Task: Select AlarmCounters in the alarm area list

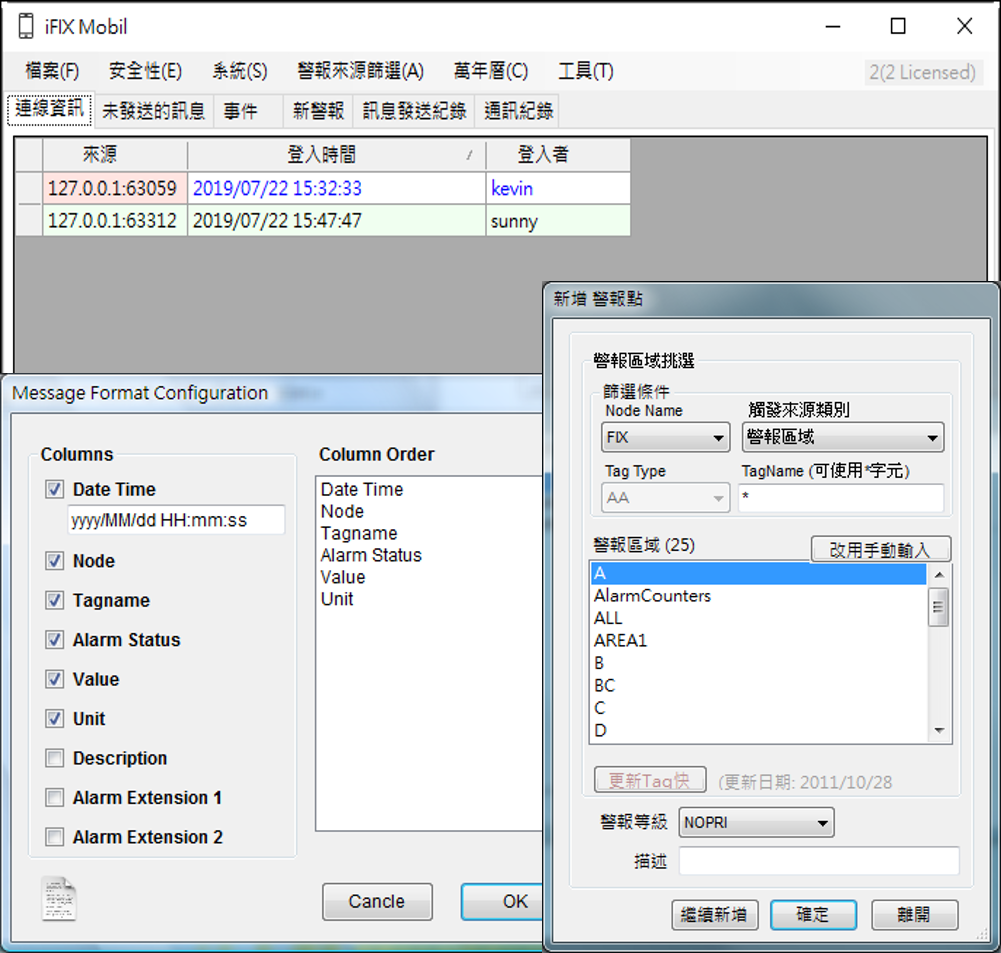Action: (653, 596)
